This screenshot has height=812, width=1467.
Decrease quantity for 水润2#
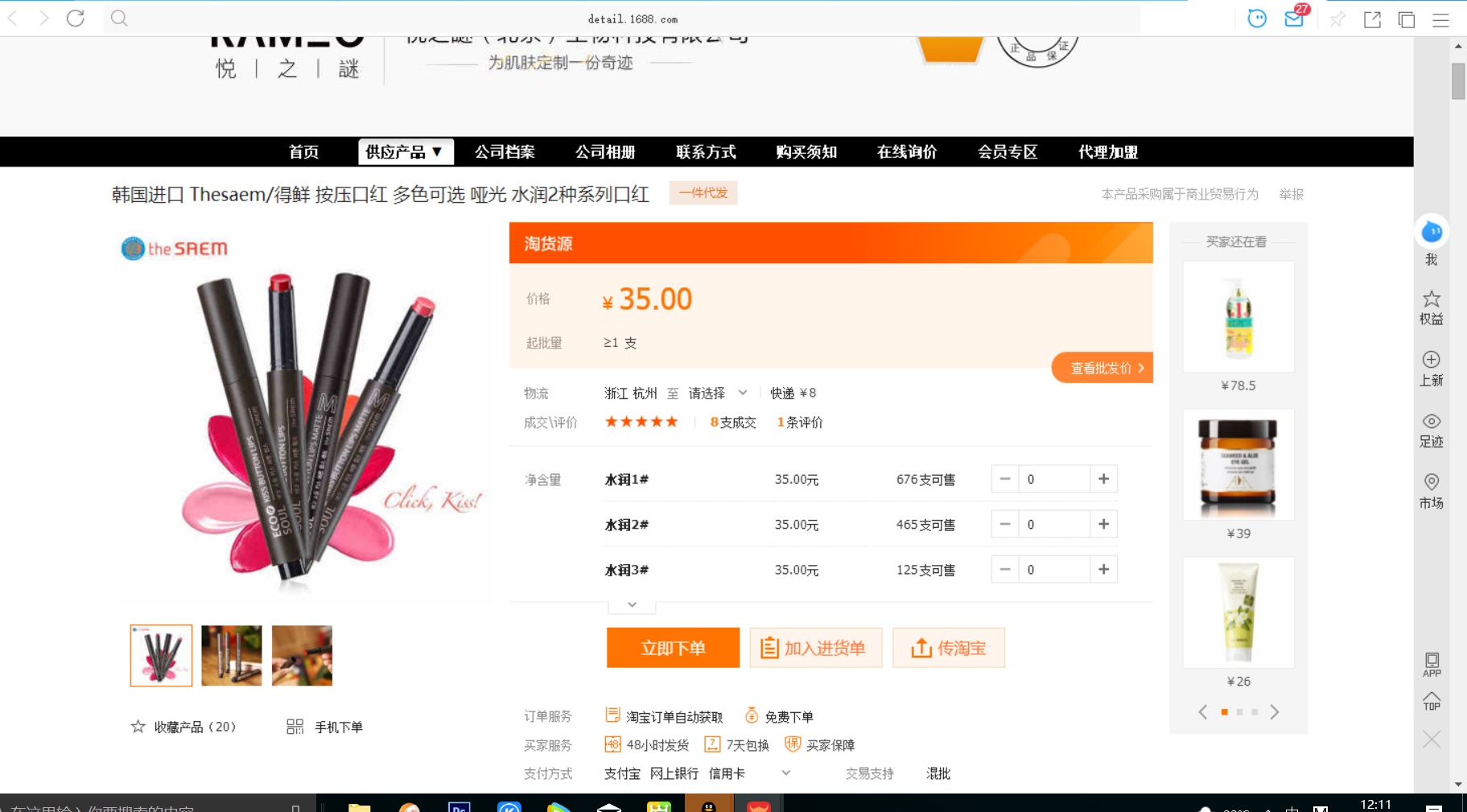pos(1005,524)
